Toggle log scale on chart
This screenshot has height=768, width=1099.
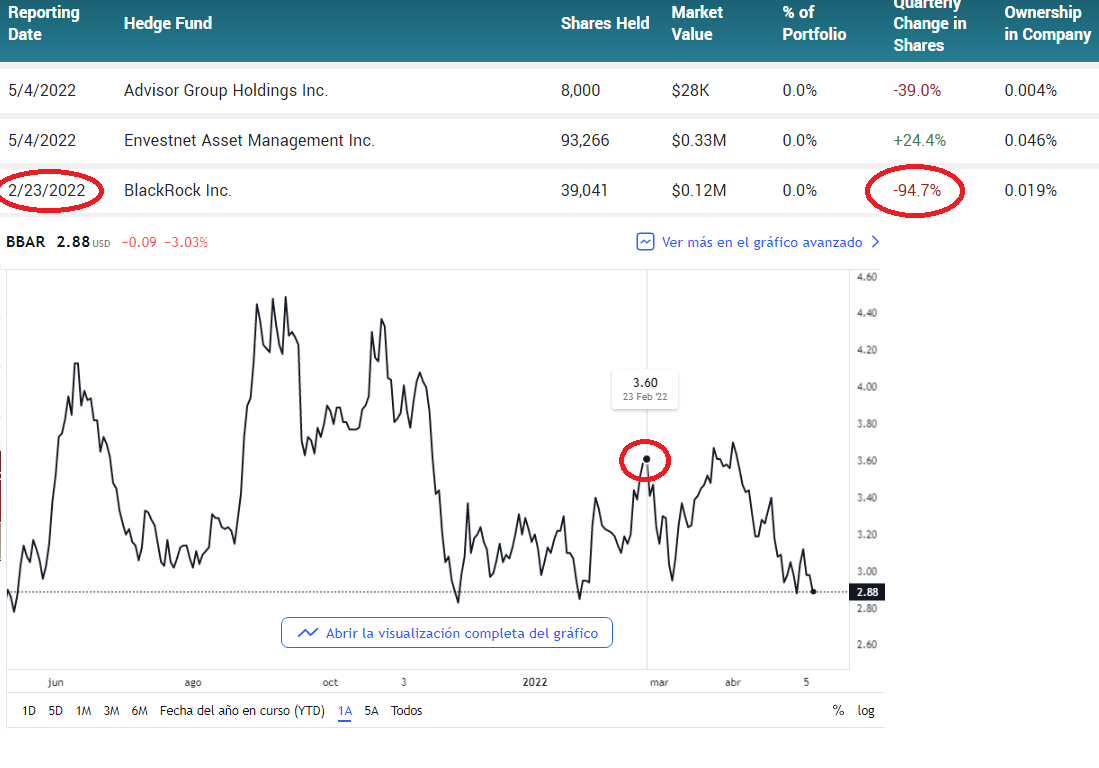tap(866, 711)
